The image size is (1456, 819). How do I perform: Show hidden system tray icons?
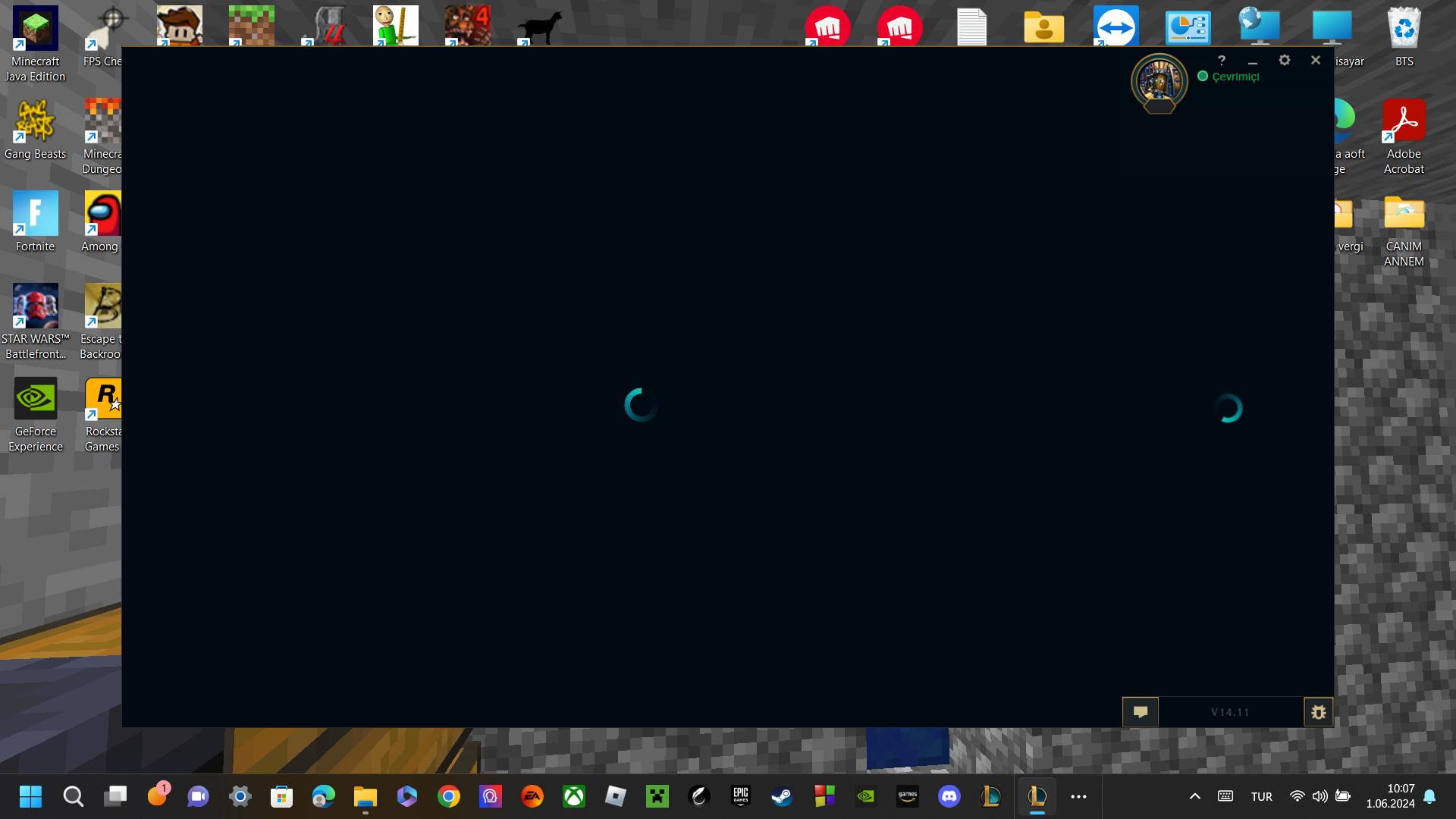(1194, 796)
